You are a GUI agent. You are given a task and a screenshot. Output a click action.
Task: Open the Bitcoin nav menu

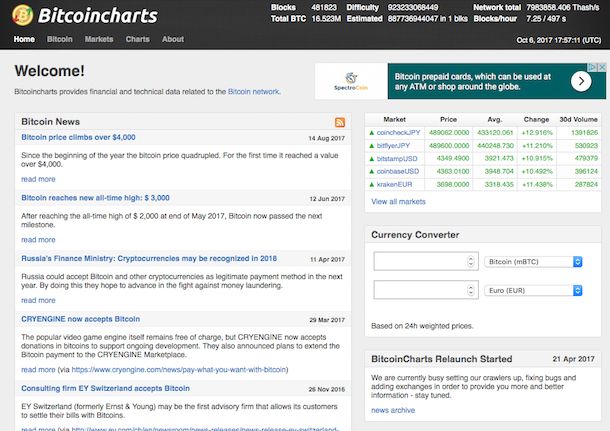click(60, 39)
